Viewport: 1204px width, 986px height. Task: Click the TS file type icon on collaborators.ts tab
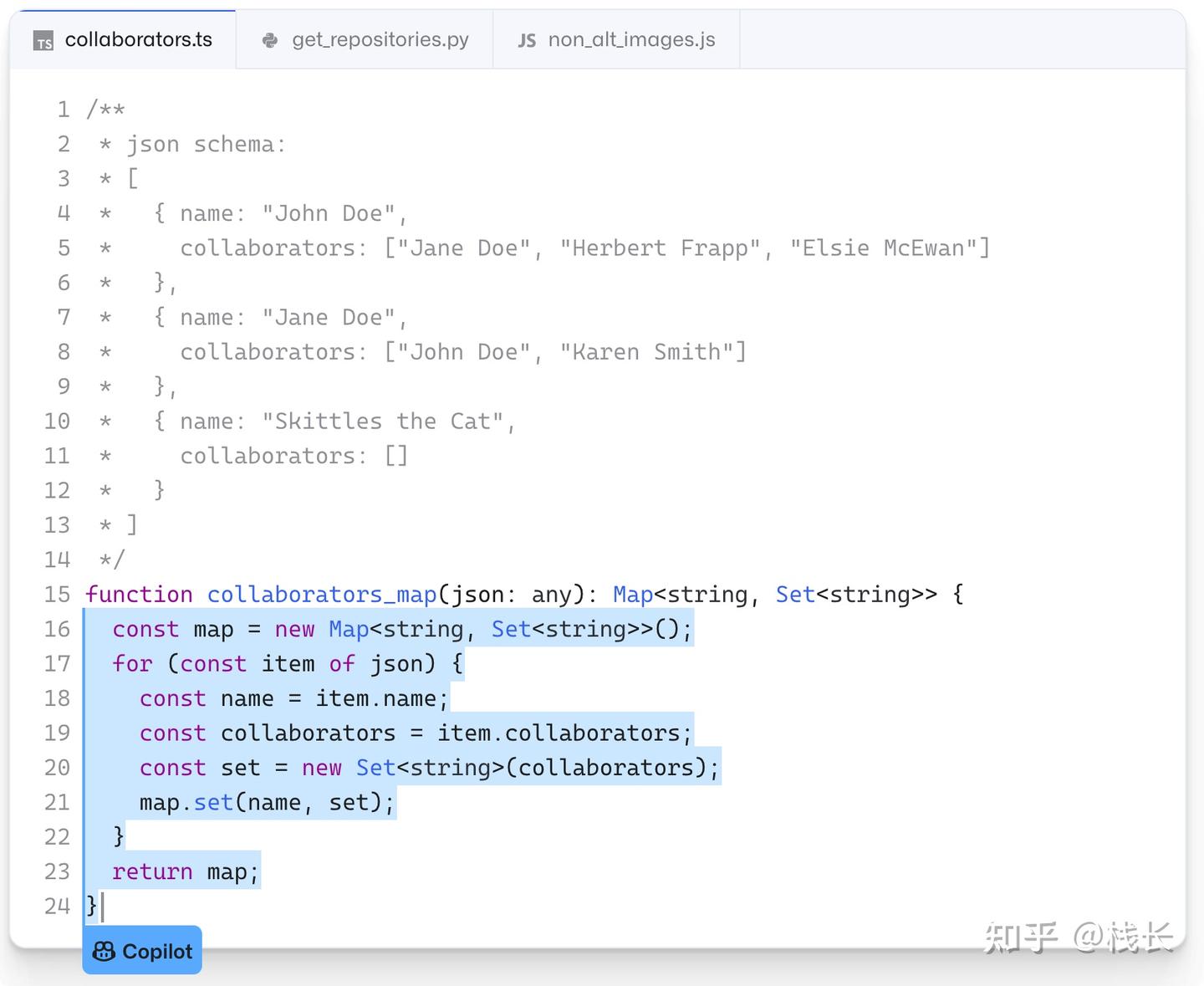(44, 39)
